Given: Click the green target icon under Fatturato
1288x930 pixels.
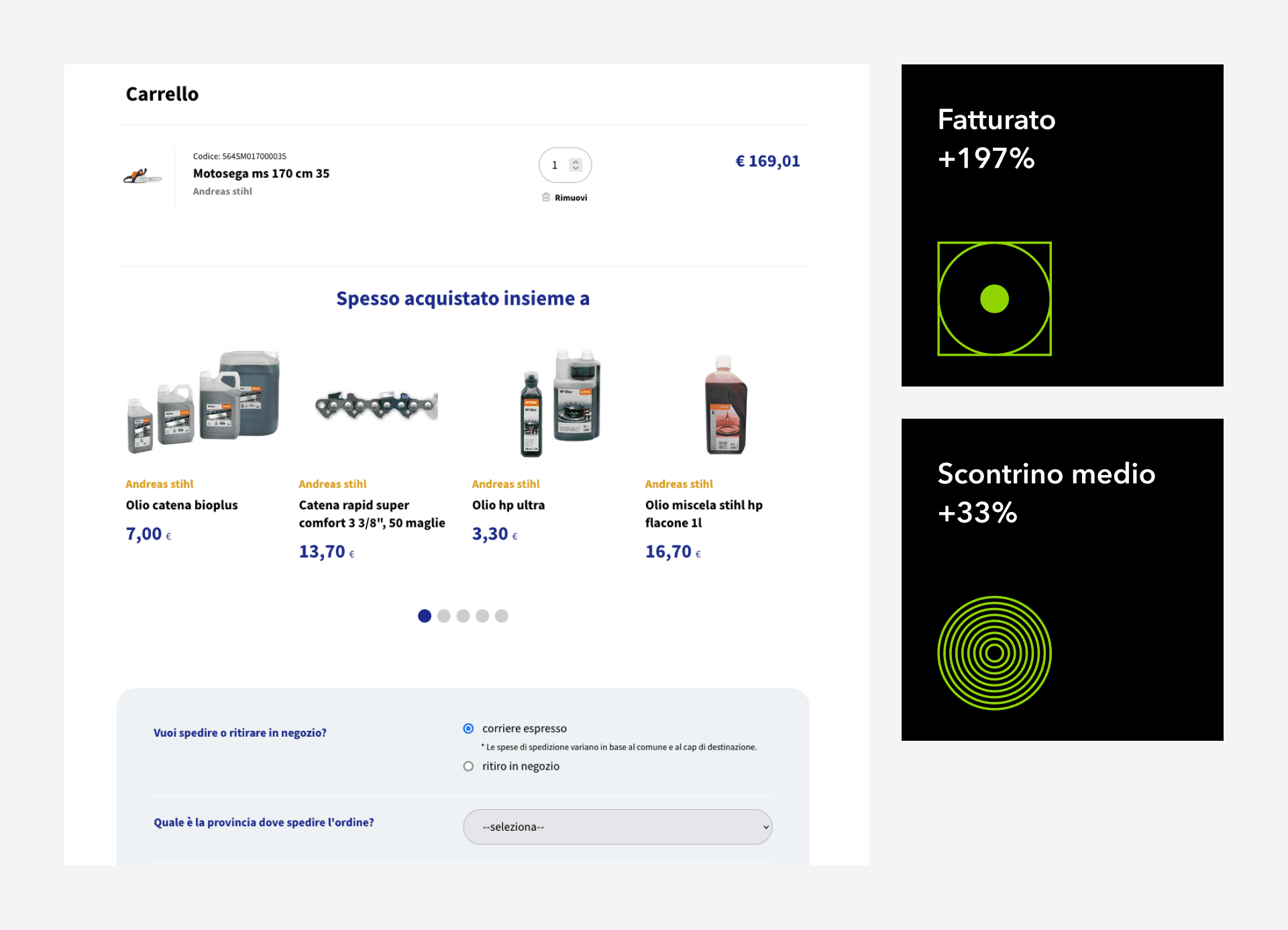Looking at the screenshot, I should tap(994, 299).
